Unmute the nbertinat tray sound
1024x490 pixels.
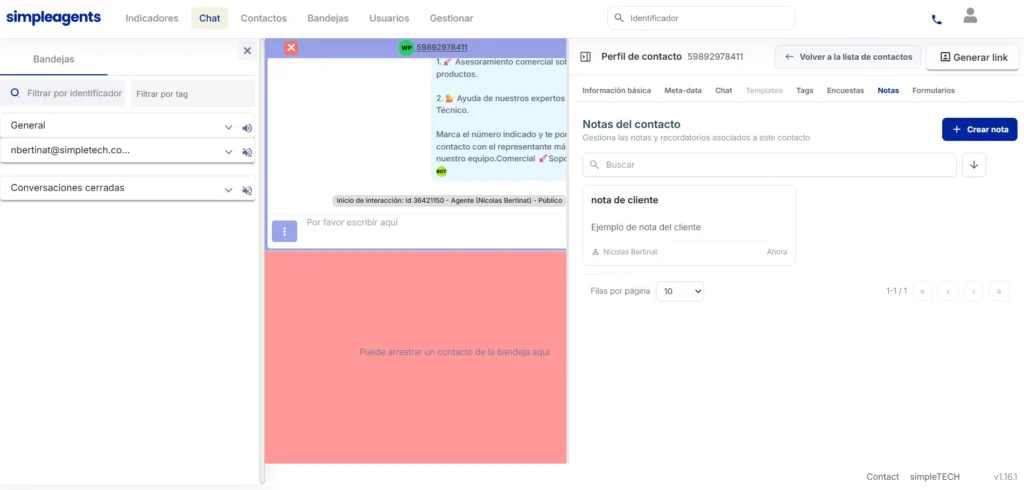coord(247,152)
